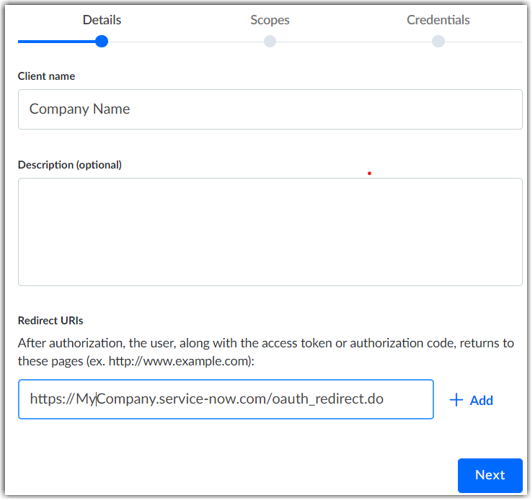
Task: Click inside the Description text area
Action: tap(270, 232)
